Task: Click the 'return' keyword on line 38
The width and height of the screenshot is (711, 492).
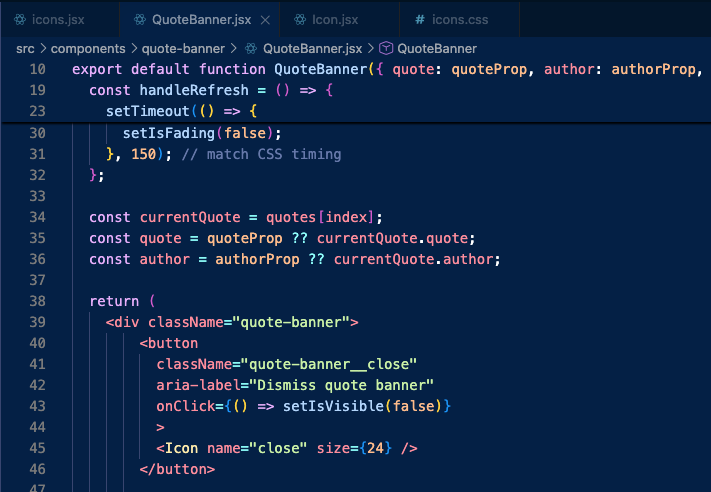Action: pyautogui.click(x=114, y=301)
